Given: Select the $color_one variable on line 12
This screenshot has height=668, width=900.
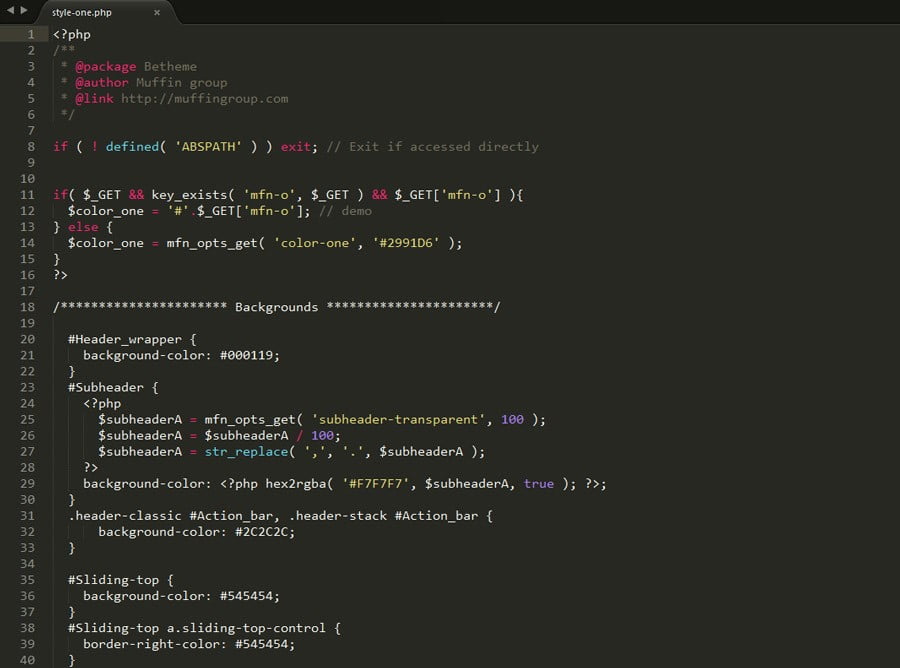Looking at the screenshot, I should (x=106, y=210).
